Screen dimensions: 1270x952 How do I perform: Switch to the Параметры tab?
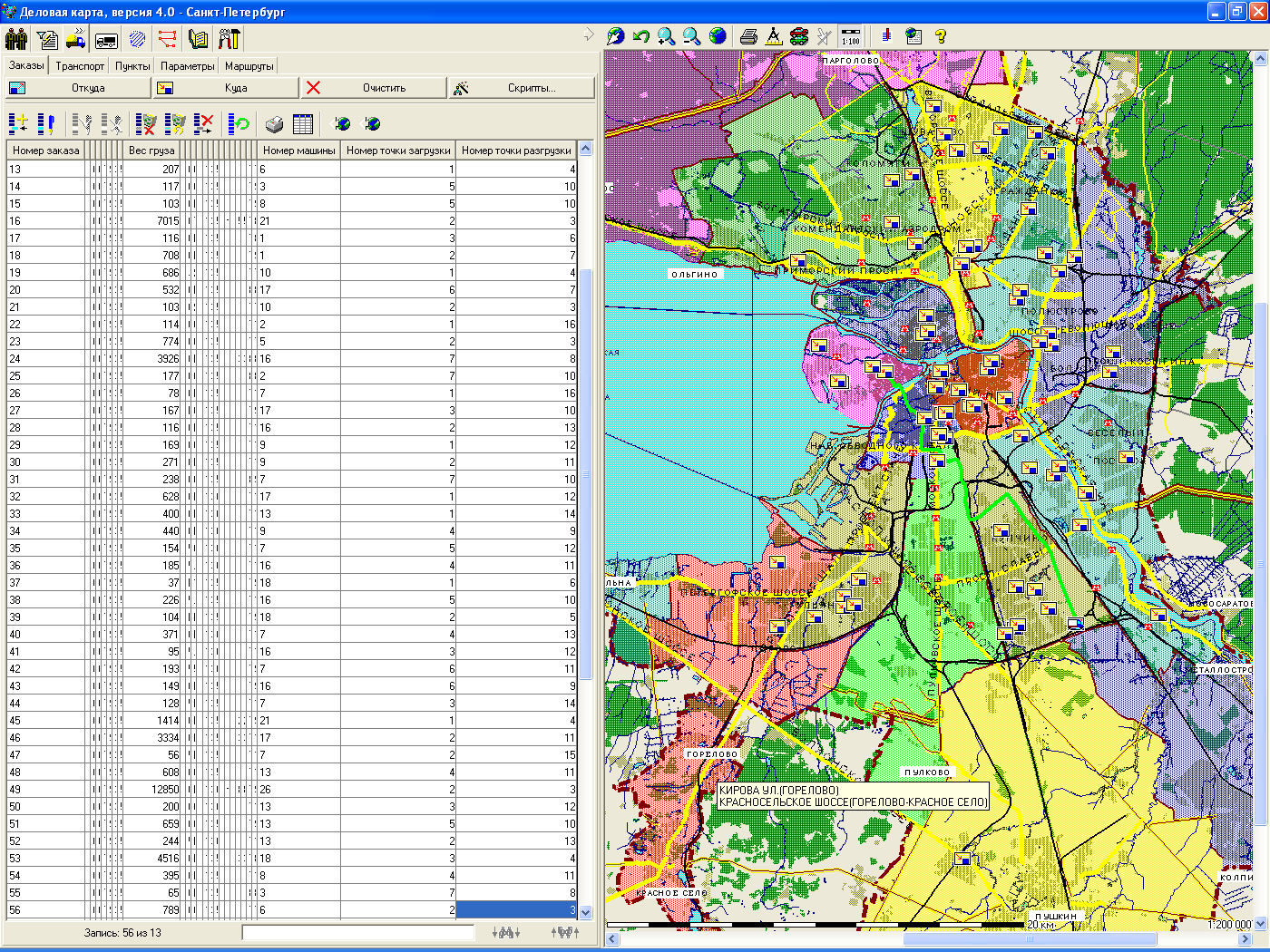[x=188, y=66]
